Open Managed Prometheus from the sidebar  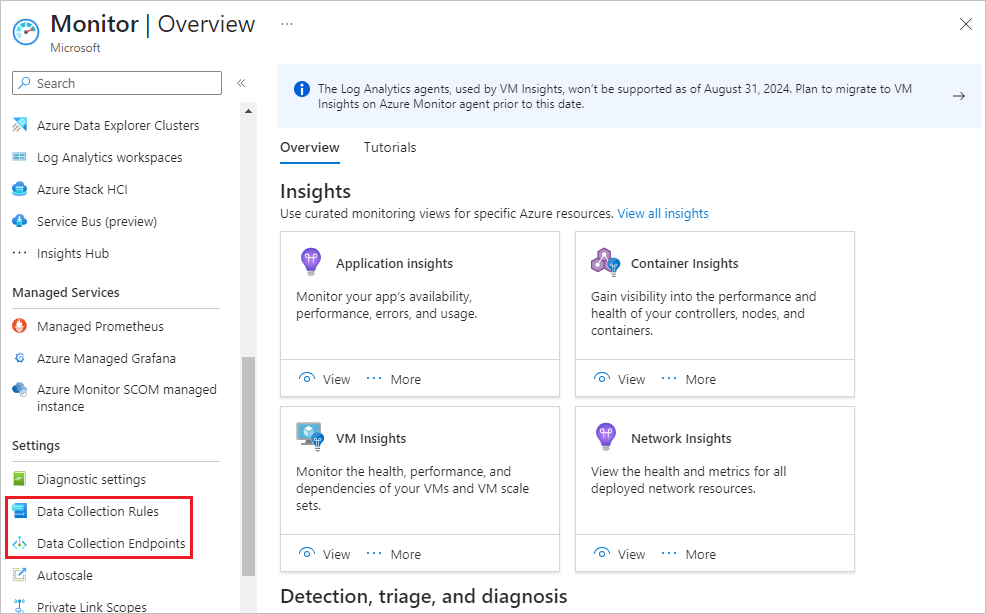(99, 327)
